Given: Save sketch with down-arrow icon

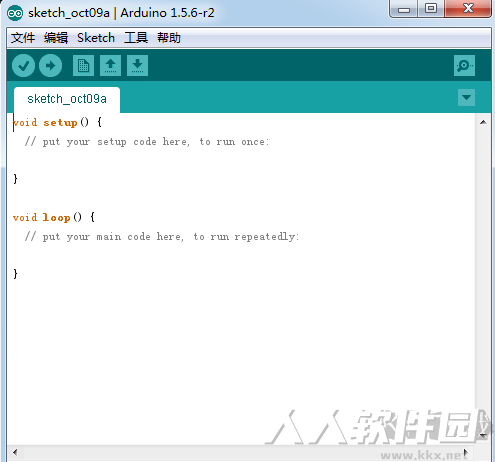Looking at the screenshot, I should point(137,66).
